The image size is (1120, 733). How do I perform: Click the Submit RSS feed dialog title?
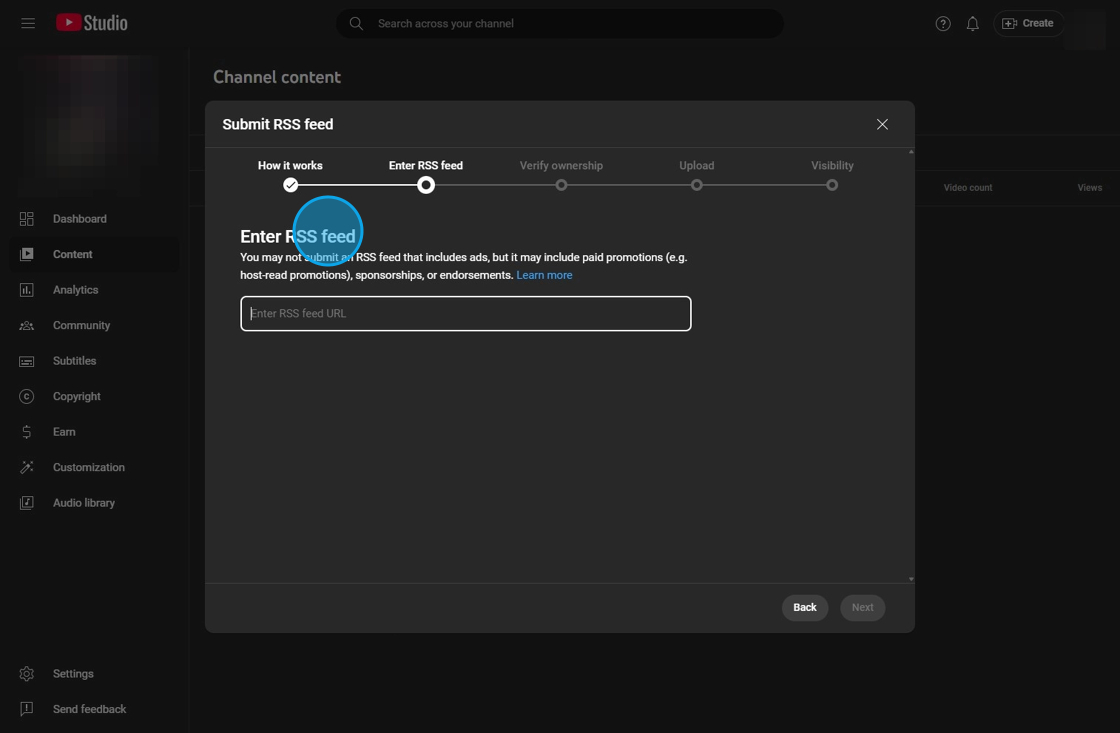(278, 124)
